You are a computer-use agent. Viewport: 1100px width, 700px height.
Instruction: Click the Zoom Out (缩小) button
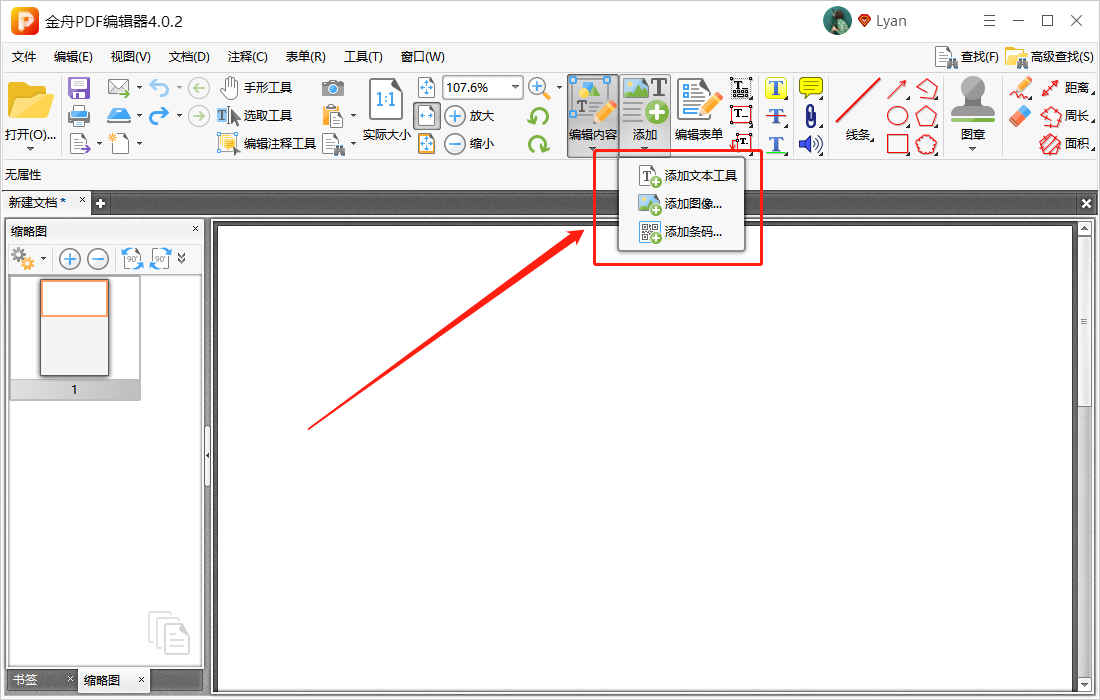[470, 144]
